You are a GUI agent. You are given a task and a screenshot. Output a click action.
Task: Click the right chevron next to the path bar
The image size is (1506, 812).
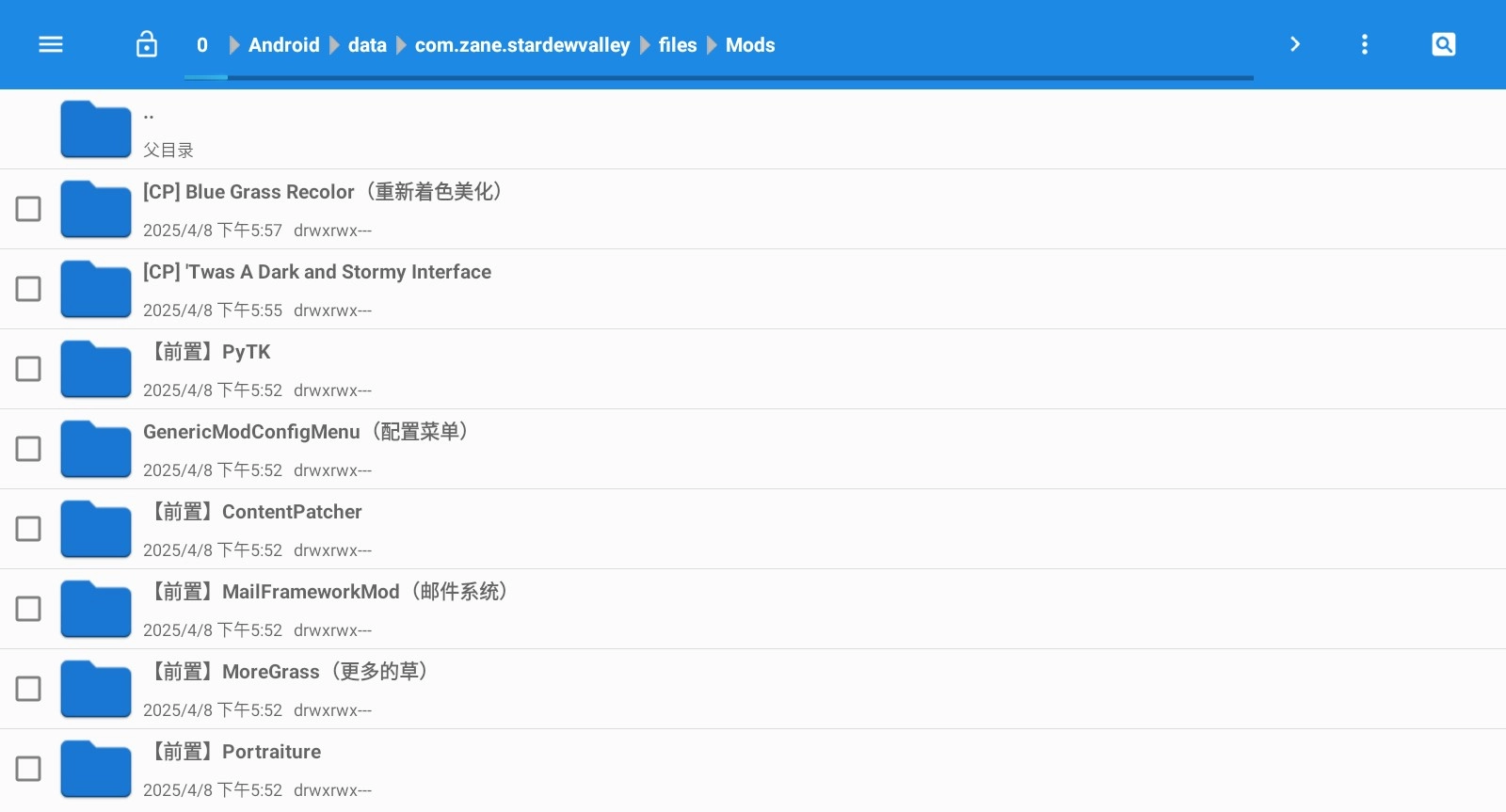coord(1294,44)
